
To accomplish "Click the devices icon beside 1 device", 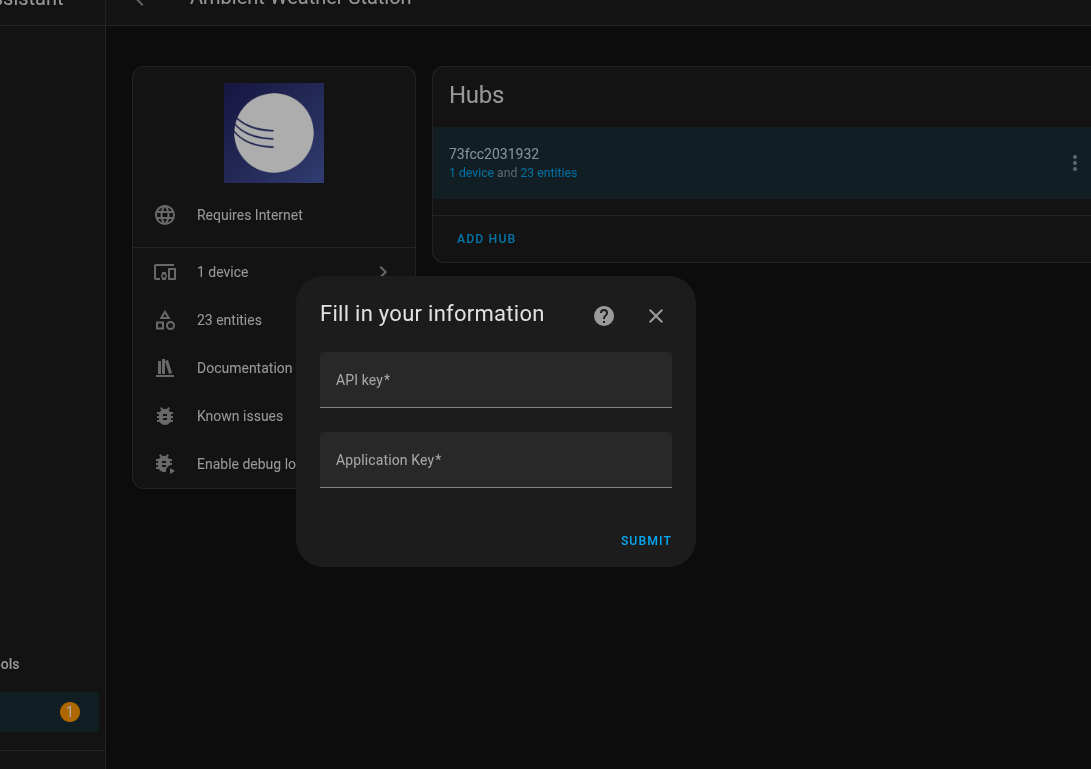I will click(165, 272).
